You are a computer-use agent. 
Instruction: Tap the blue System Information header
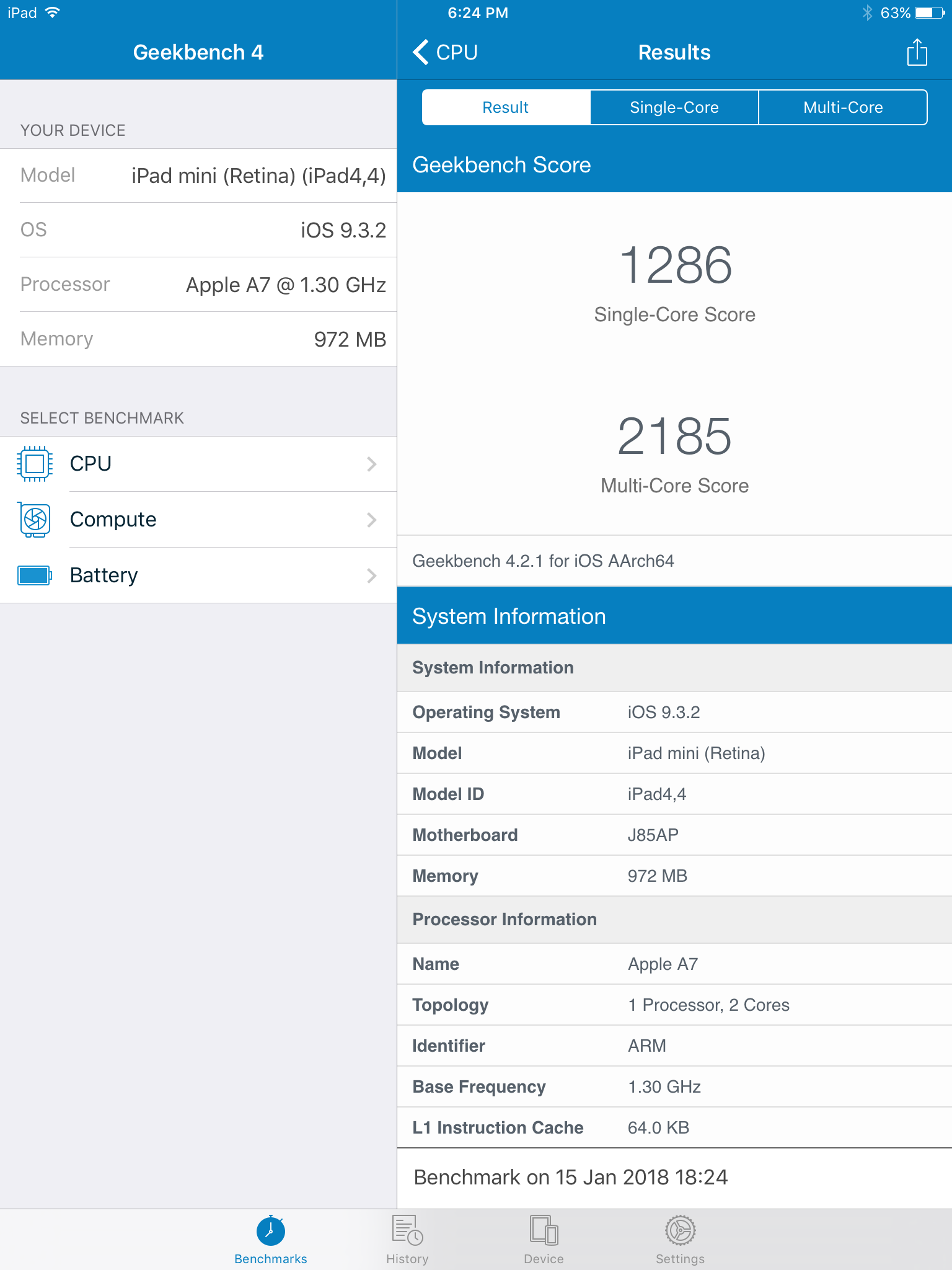click(674, 616)
